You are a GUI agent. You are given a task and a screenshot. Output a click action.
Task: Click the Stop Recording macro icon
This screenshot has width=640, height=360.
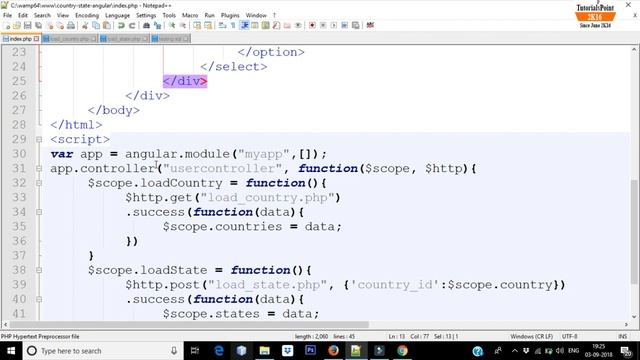[x=323, y=25]
